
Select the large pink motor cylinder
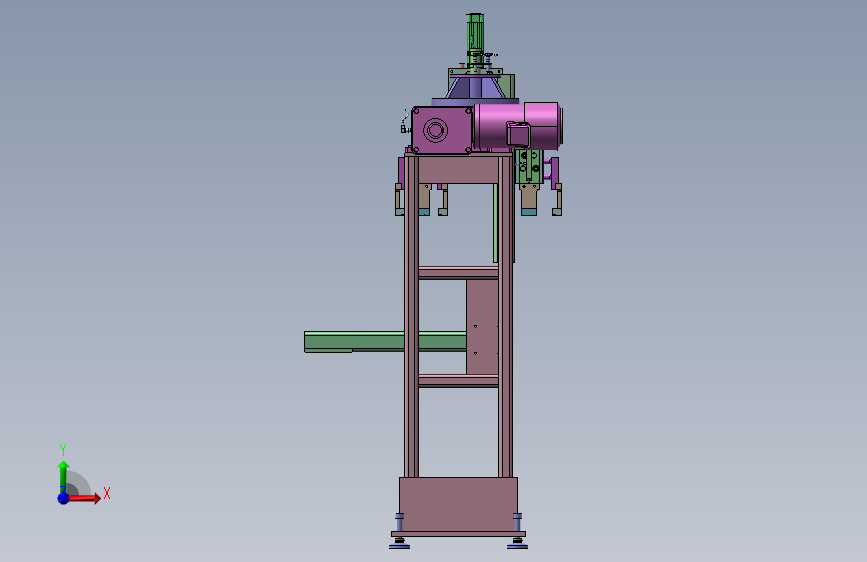tap(518, 126)
